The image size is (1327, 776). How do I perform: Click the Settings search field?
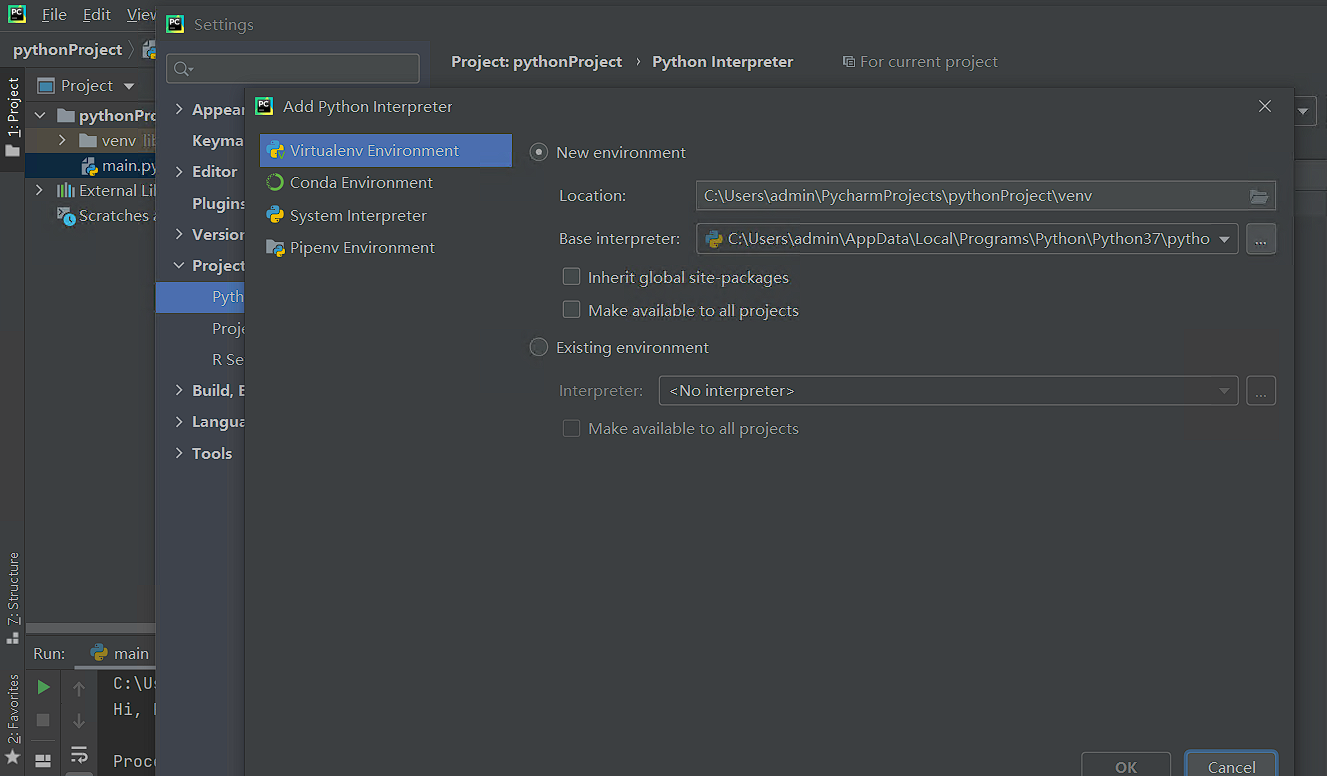coord(293,68)
